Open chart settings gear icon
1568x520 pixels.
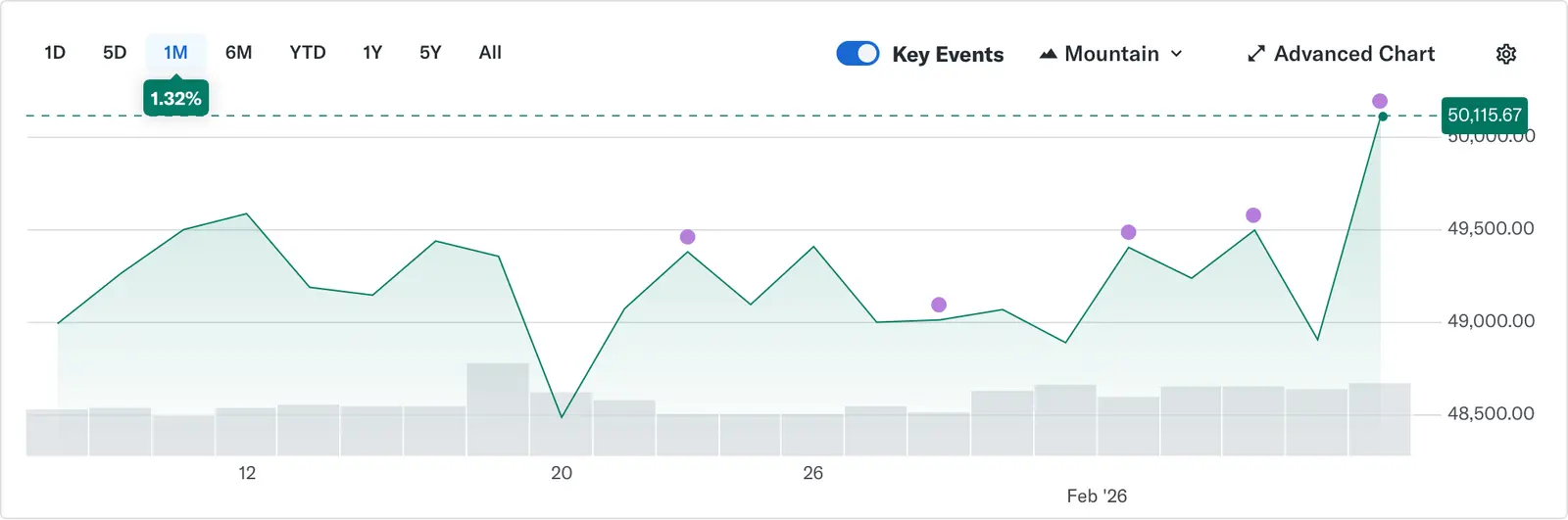point(1506,54)
